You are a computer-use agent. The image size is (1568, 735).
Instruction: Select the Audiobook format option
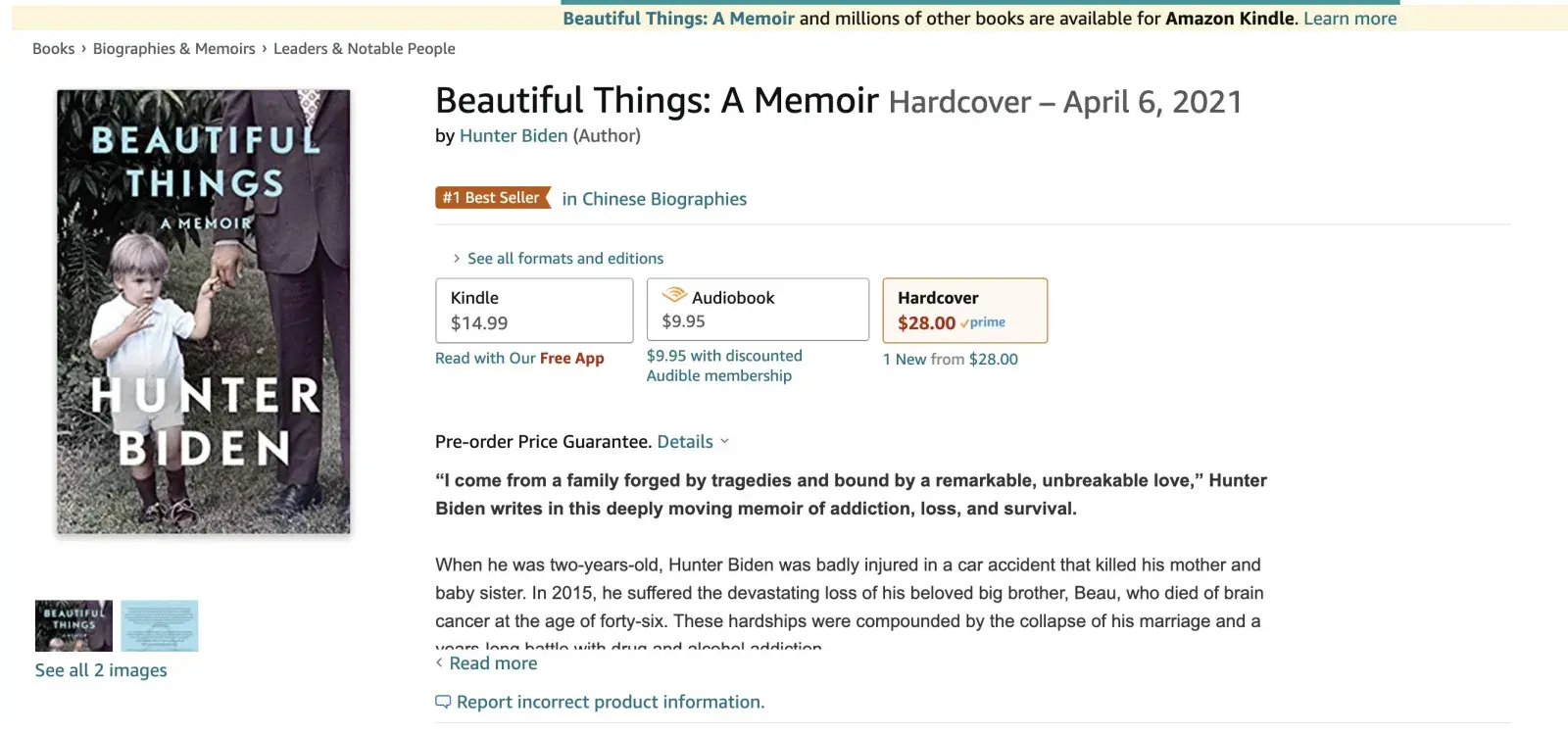pyautogui.click(x=758, y=310)
